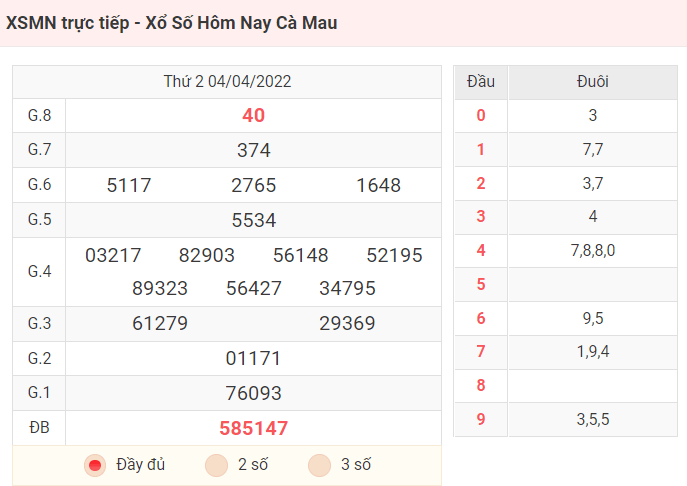Click the special prize number 585147
The height and width of the screenshot is (486, 687).
253,428
